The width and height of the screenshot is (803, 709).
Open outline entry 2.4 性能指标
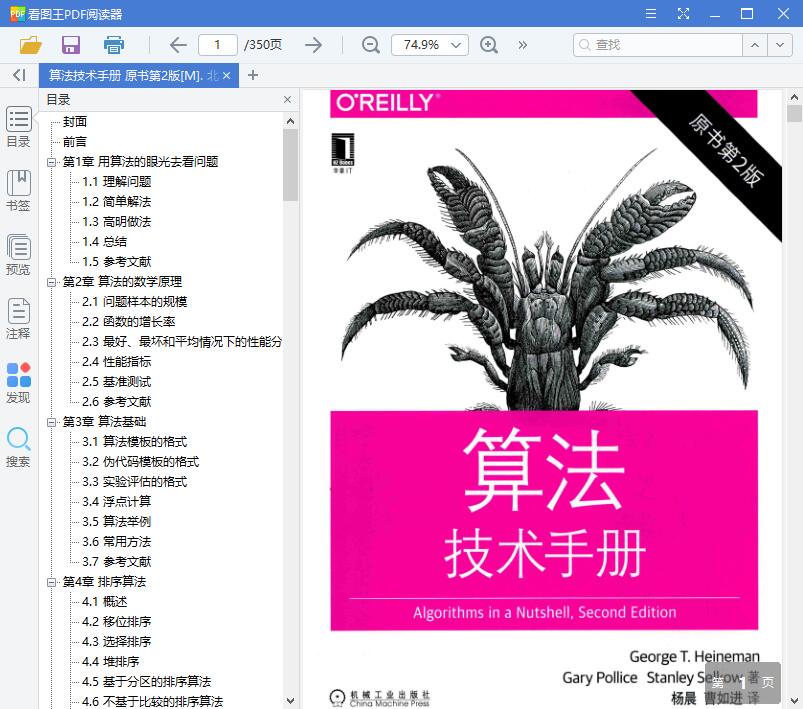click(x=117, y=361)
